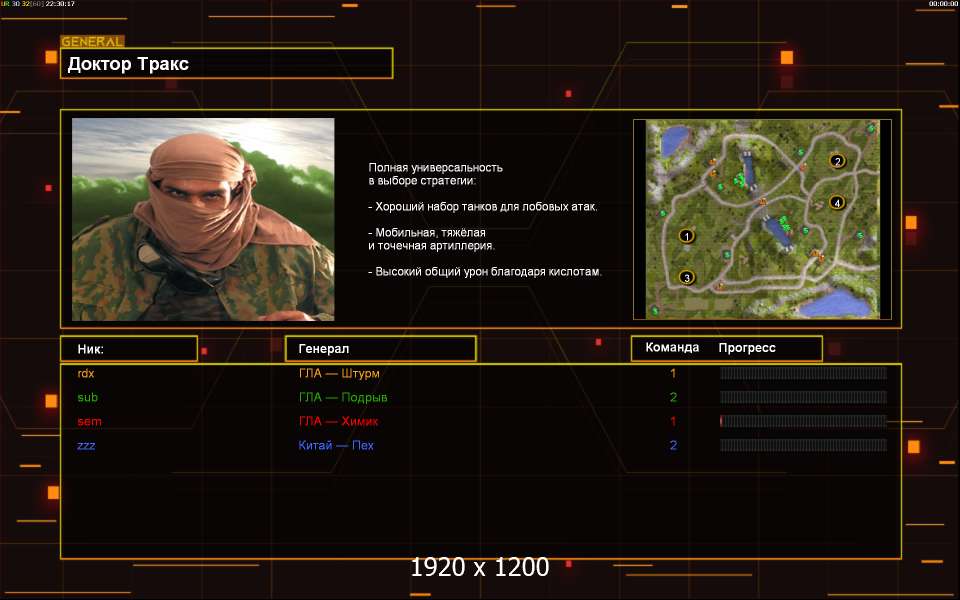Click player nickname sem
The height and width of the screenshot is (600, 960).
(x=89, y=422)
